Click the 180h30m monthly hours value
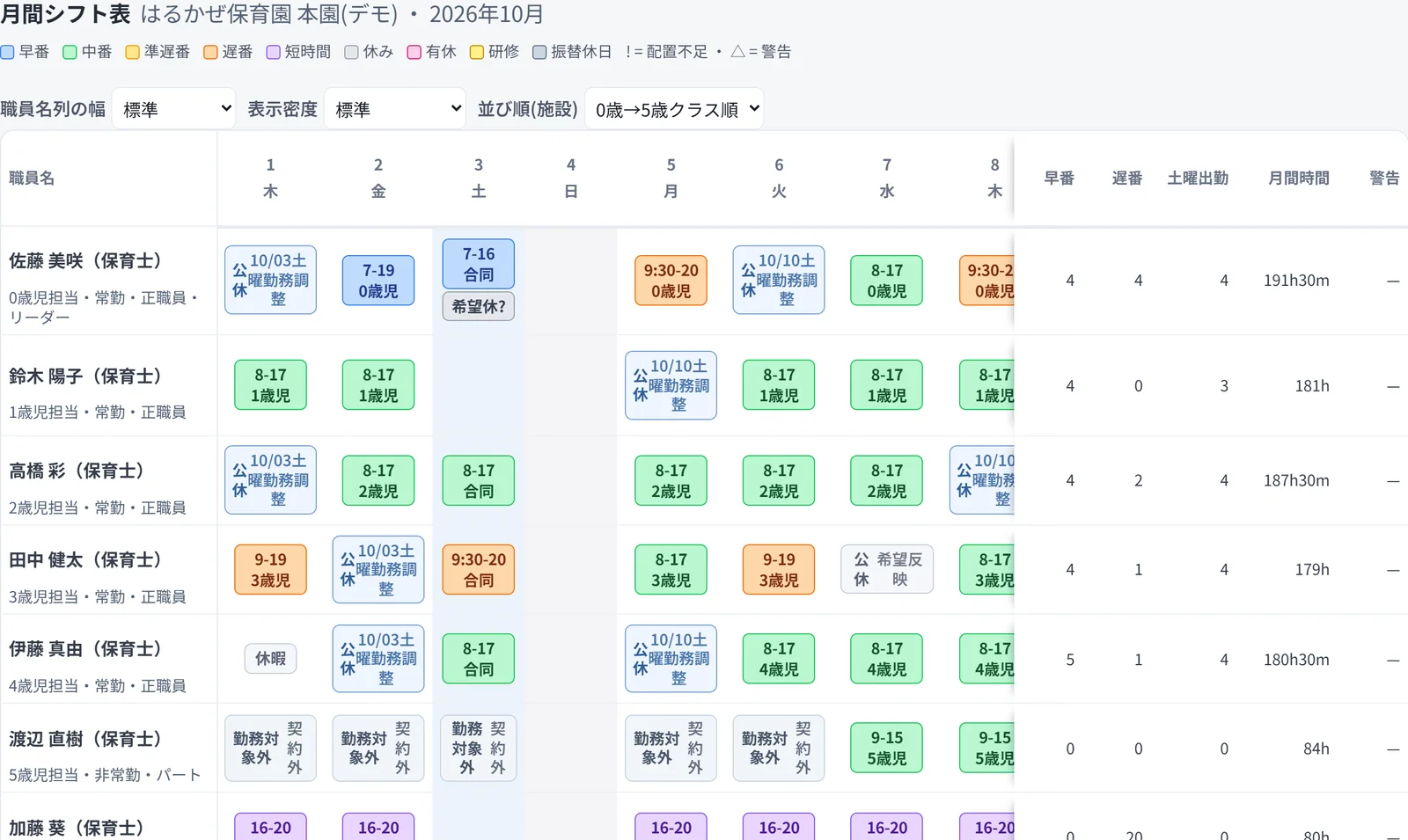Screen dimensions: 1408x840 tap(1296, 660)
